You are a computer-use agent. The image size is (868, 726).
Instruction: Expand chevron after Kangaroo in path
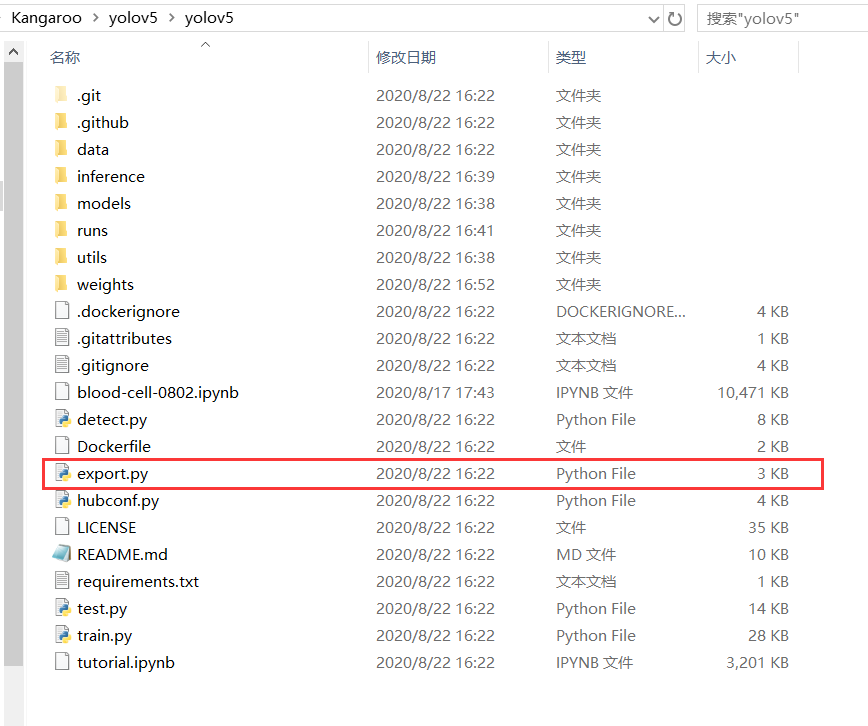pyautogui.click(x=96, y=18)
